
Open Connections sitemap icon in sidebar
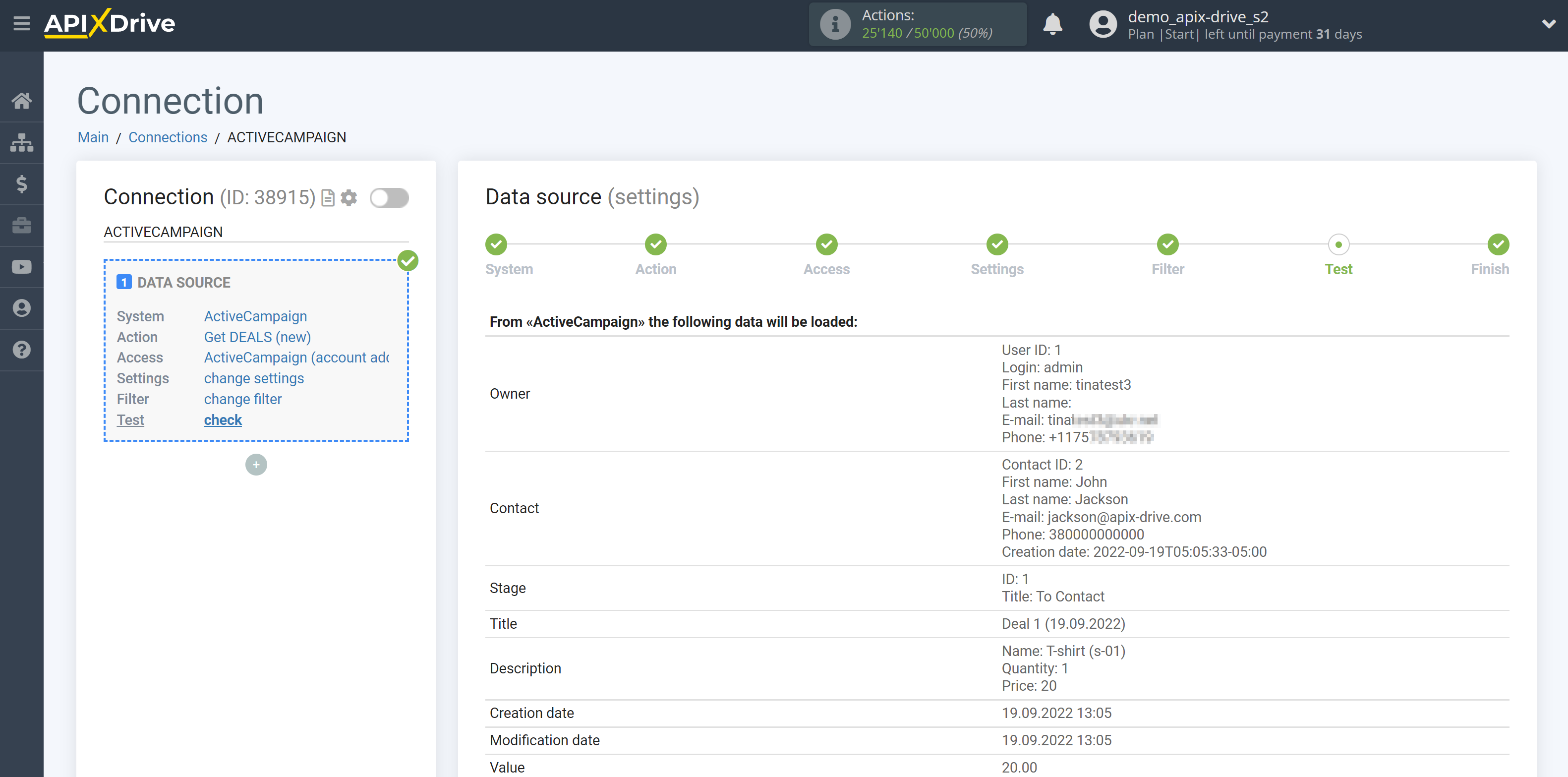coord(22,142)
